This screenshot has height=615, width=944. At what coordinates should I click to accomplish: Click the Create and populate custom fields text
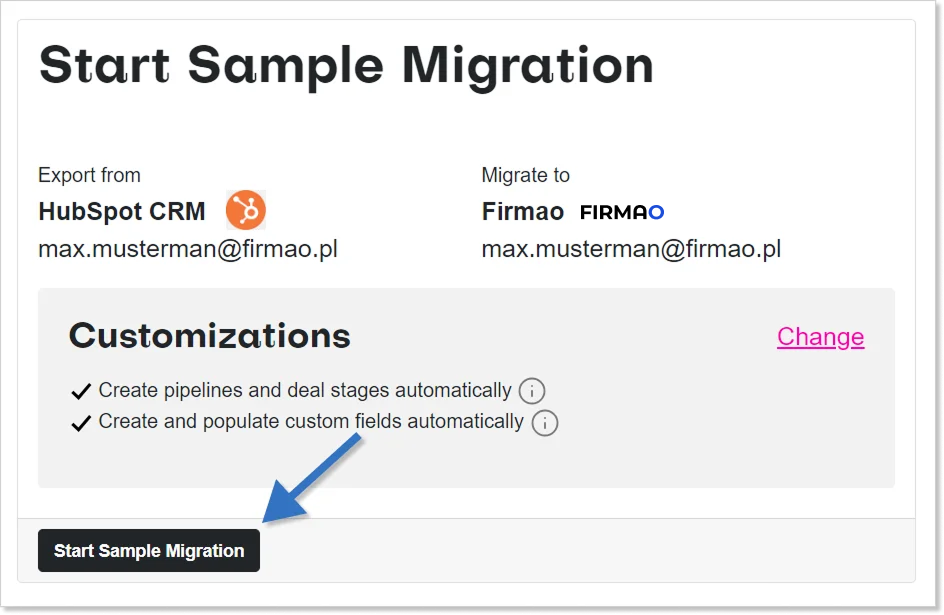[311, 422]
